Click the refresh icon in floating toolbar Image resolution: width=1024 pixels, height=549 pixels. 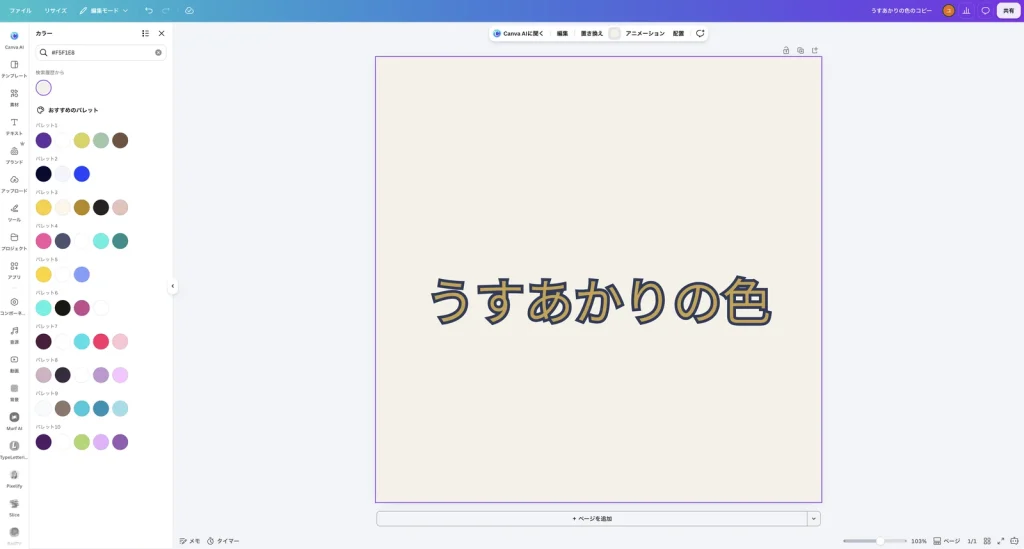pyautogui.click(x=699, y=33)
